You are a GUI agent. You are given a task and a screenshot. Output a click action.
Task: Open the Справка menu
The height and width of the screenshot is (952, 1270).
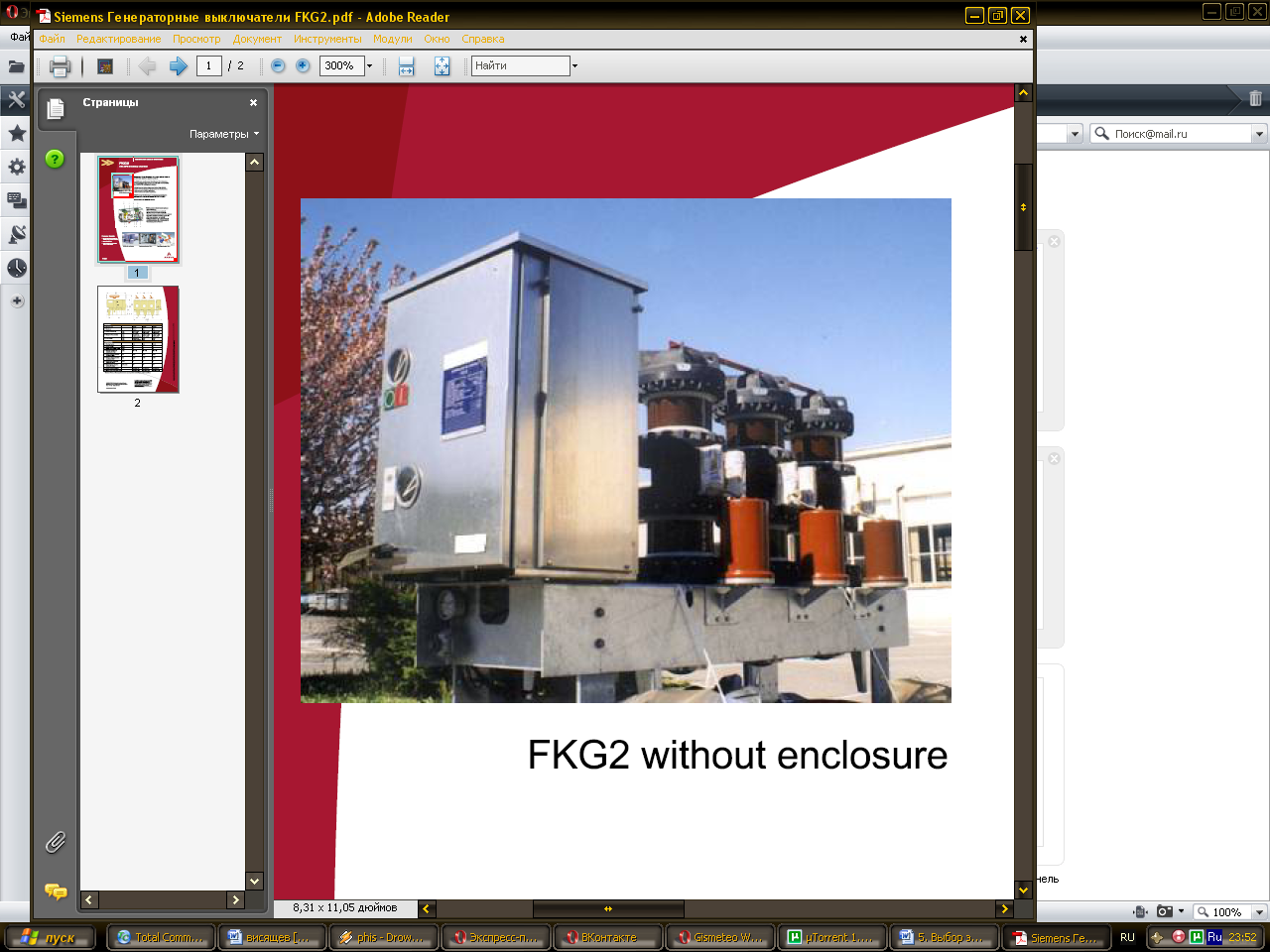click(x=482, y=40)
